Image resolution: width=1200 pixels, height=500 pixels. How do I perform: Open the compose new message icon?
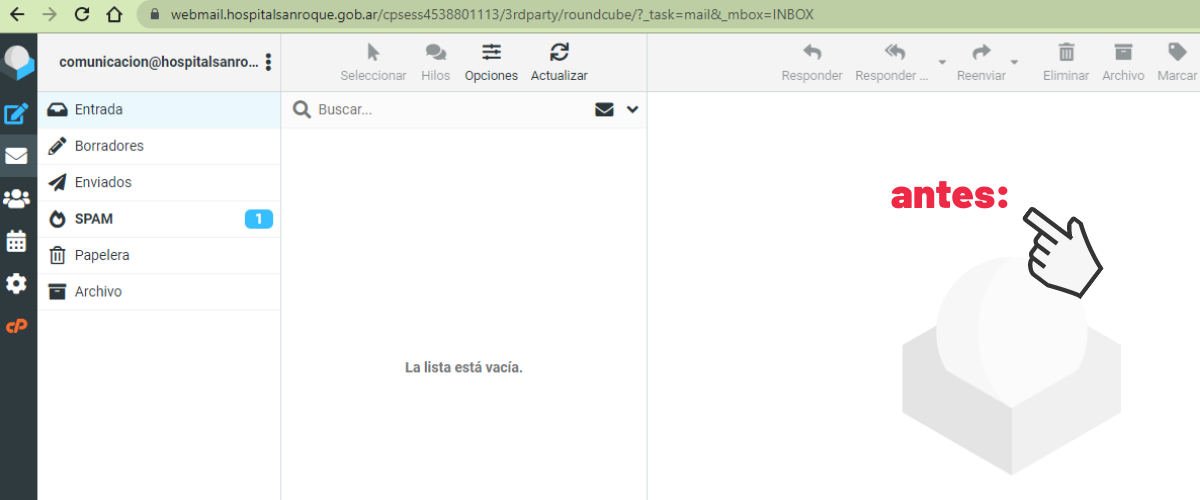pyautogui.click(x=17, y=114)
